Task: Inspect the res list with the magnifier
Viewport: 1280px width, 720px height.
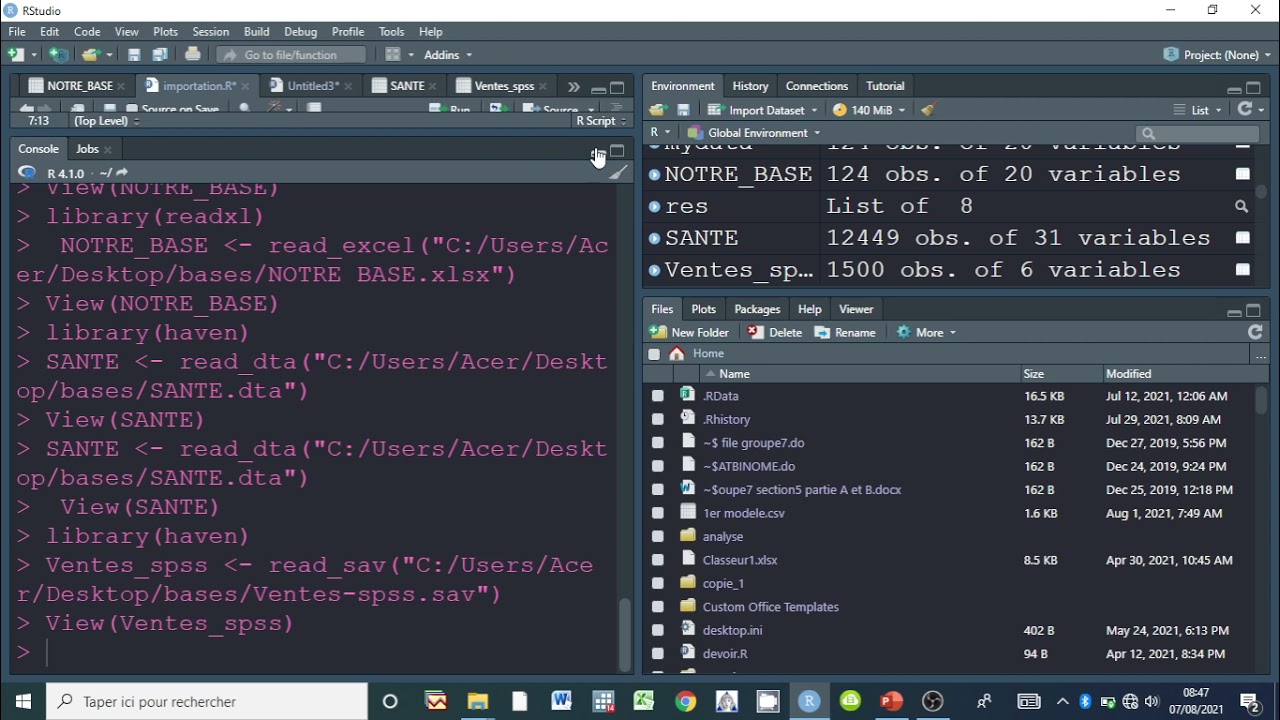Action: pos(1242,206)
